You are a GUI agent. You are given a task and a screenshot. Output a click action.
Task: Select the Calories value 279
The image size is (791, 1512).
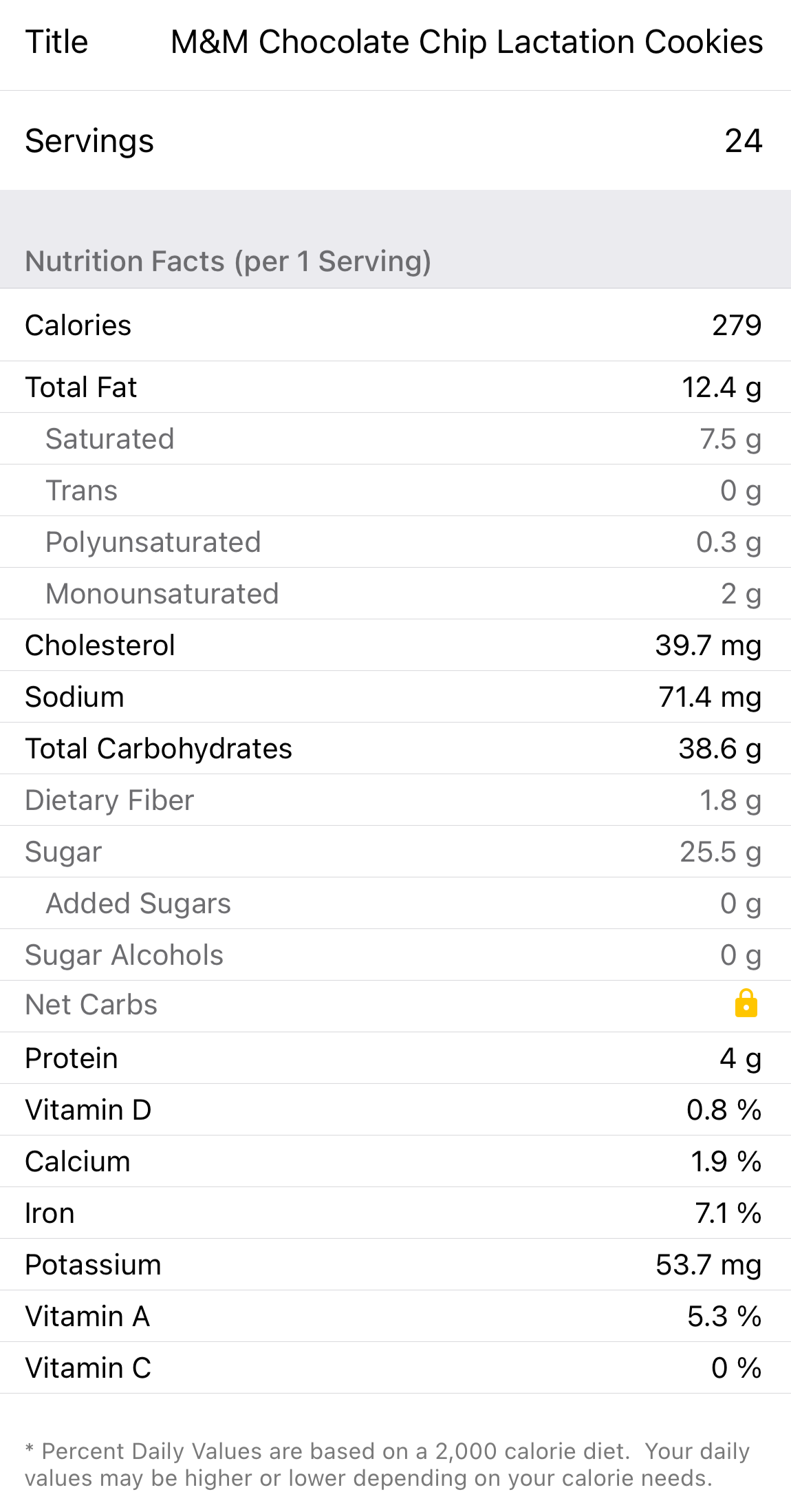(736, 326)
